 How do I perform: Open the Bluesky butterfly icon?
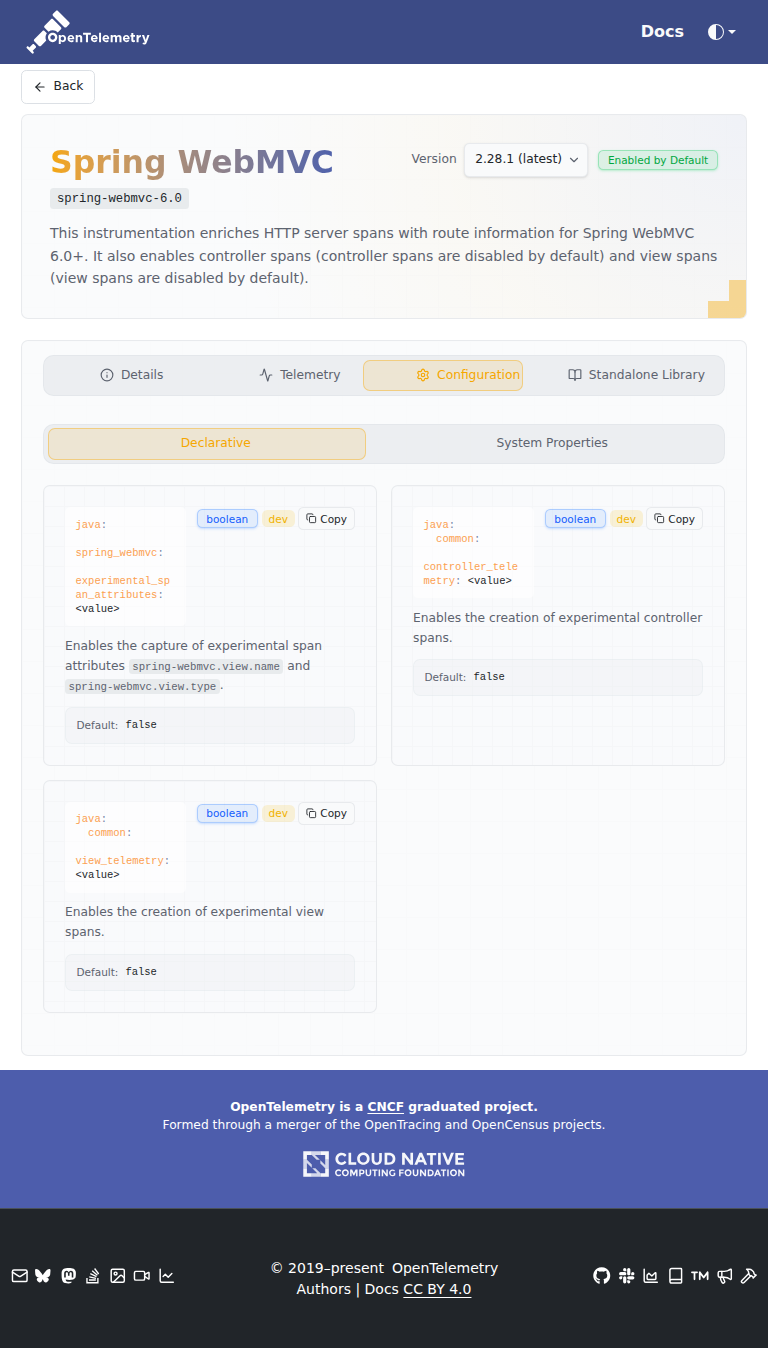(x=43, y=1275)
